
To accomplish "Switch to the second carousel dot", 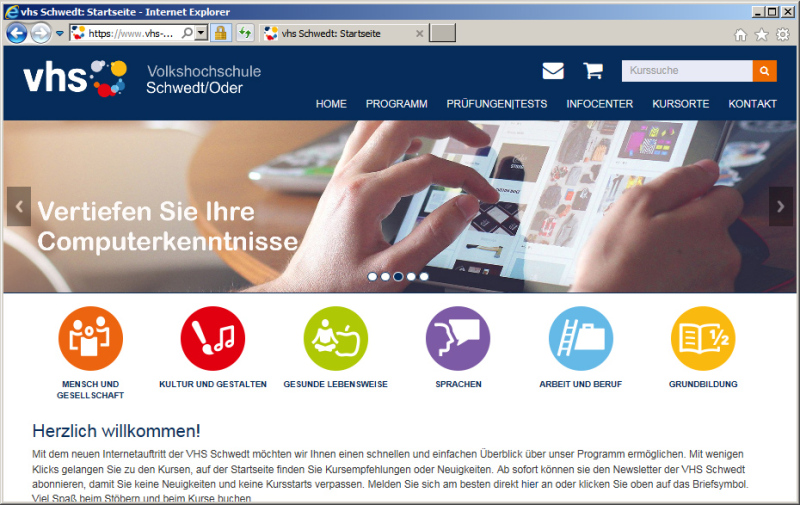I will coord(385,276).
